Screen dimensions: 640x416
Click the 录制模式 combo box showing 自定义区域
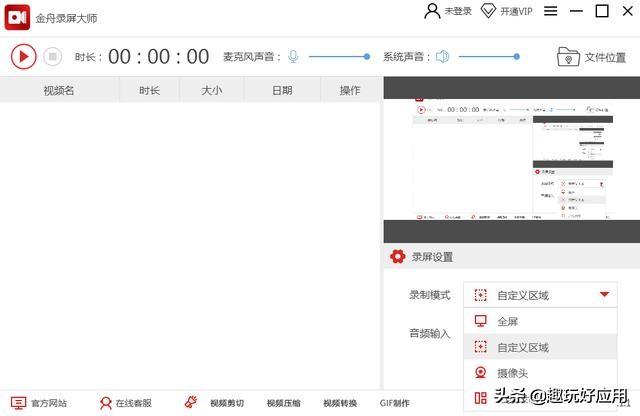coord(540,295)
